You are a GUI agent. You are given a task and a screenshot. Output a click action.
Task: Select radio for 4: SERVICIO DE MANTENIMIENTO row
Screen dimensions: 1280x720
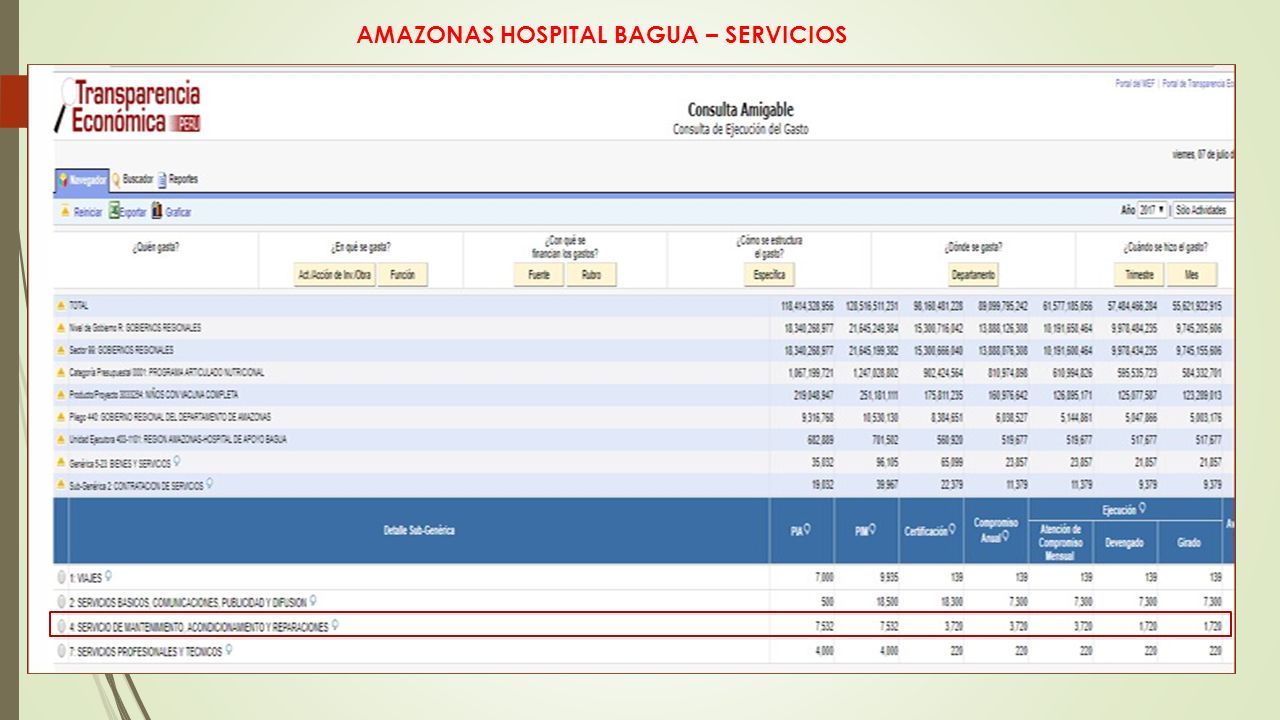pyautogui.click(x=62, y=626)
